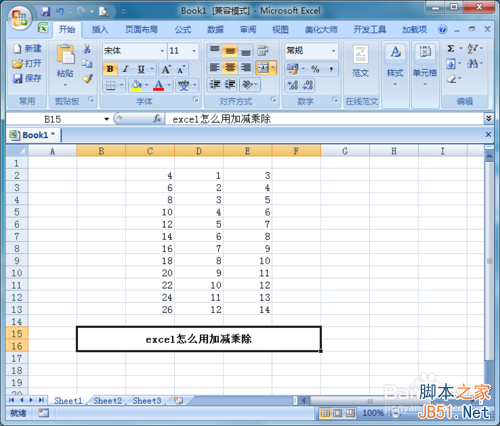
Task: Click the phonetic guide 文 icon
Action: (183, 85)
